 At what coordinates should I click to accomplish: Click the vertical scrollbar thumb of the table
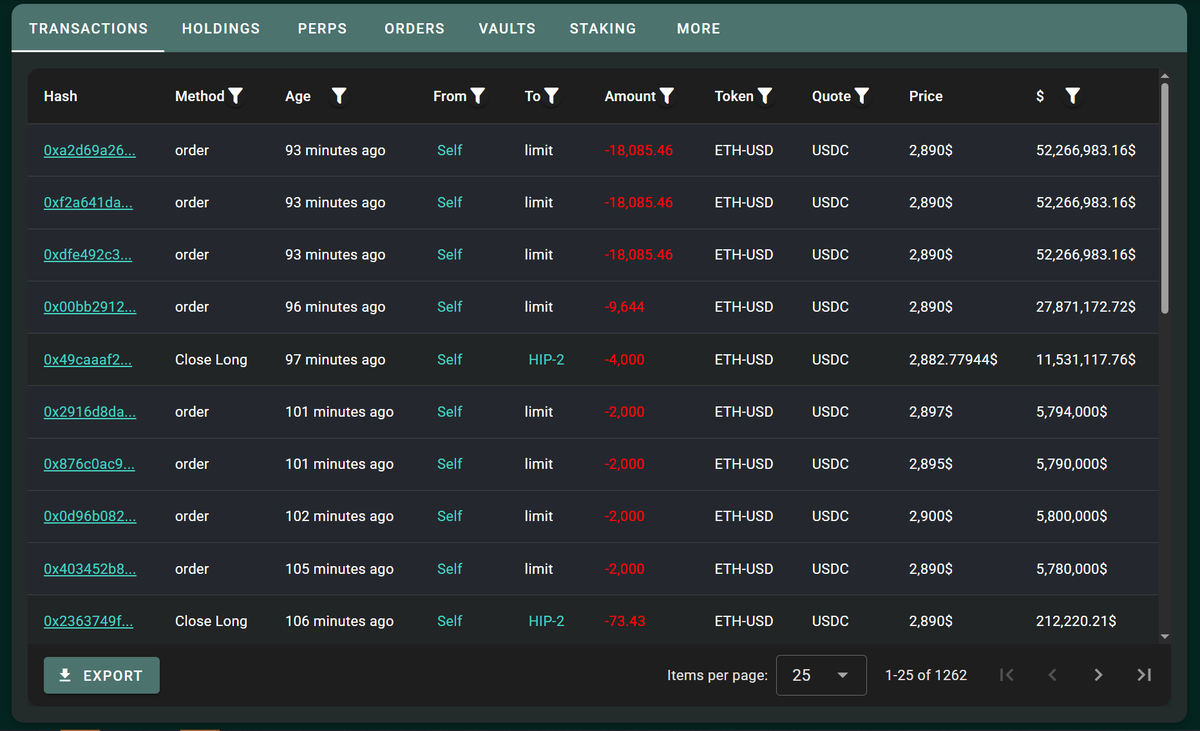tap(1164, 198)
